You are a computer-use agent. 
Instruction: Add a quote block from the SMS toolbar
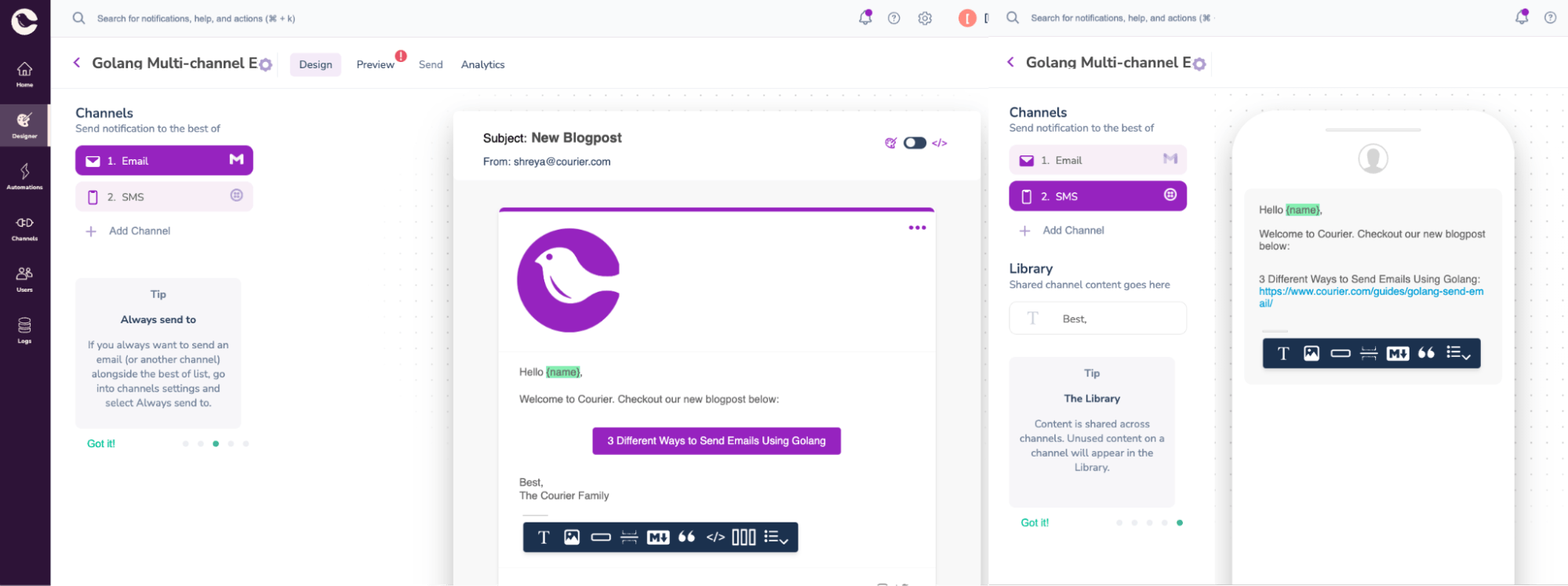[x=1426, y=353]
